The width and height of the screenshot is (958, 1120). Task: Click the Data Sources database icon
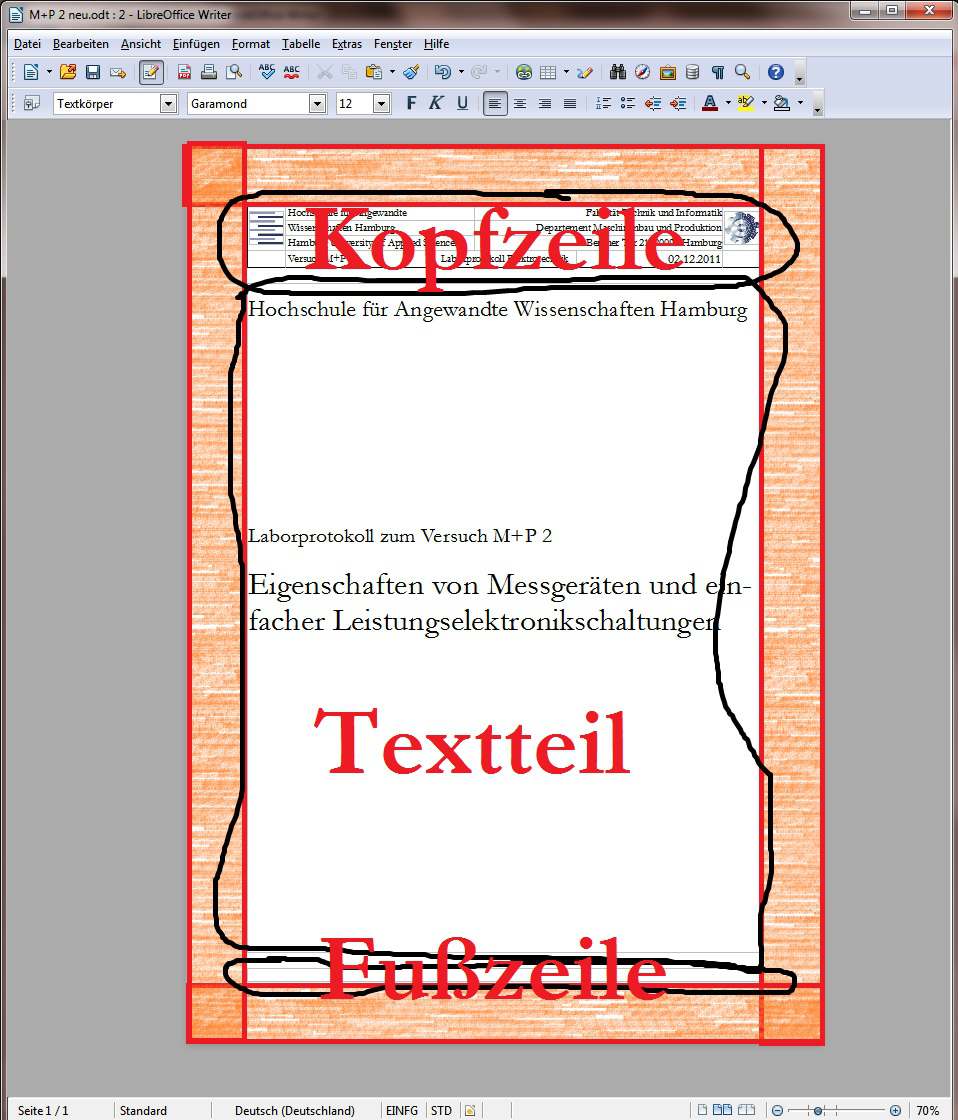(x=692, y=72)
